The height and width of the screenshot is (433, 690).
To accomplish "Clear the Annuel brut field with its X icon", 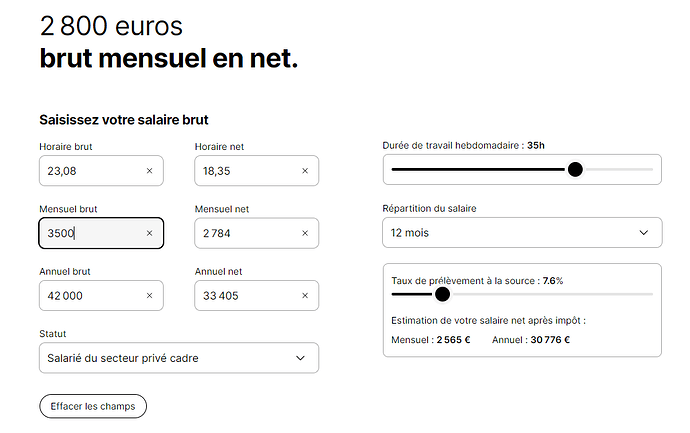I will click(150, 296).
